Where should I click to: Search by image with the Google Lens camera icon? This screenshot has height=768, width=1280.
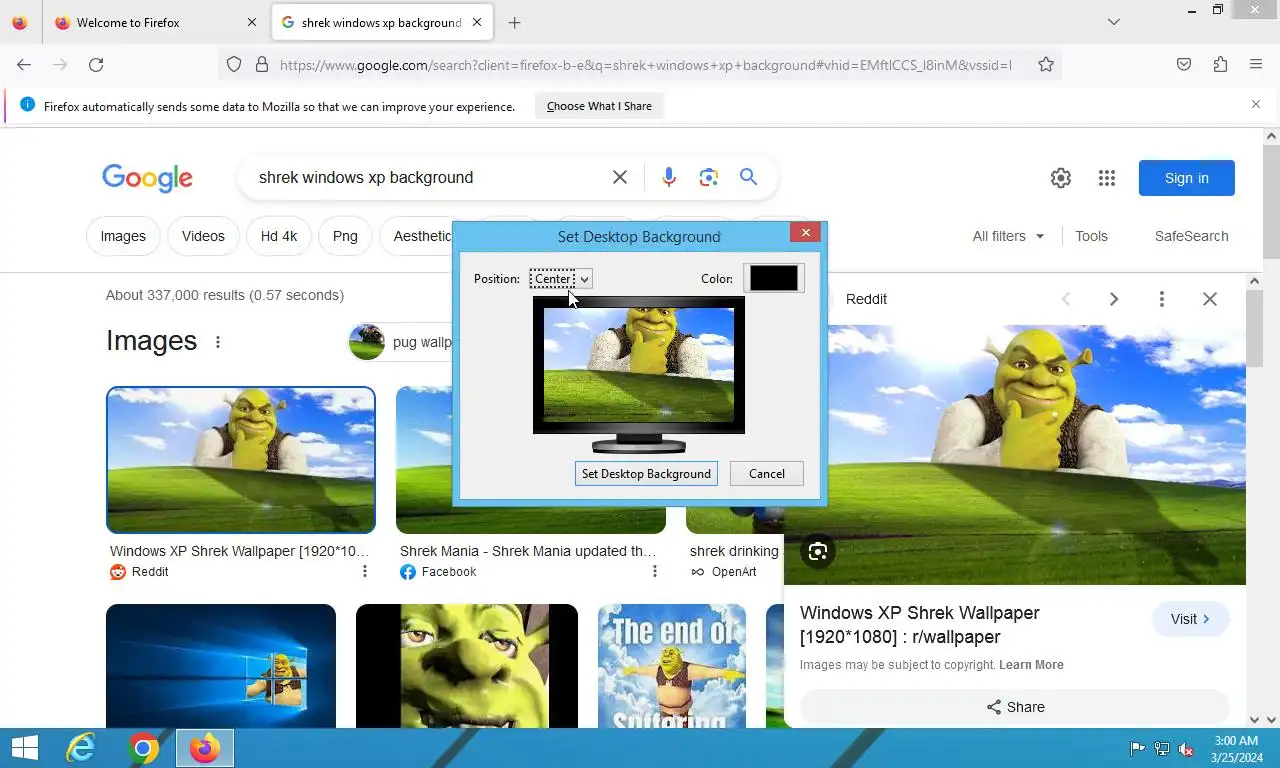(709, 177)
